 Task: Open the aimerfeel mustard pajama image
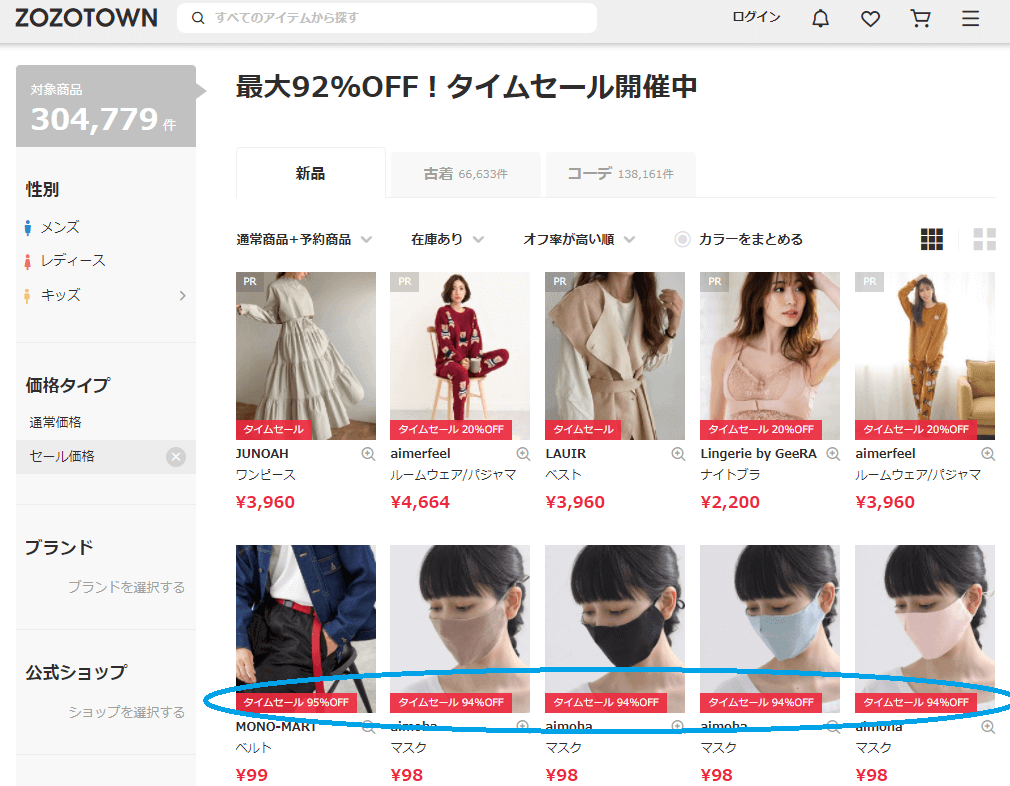click(925, 356)
